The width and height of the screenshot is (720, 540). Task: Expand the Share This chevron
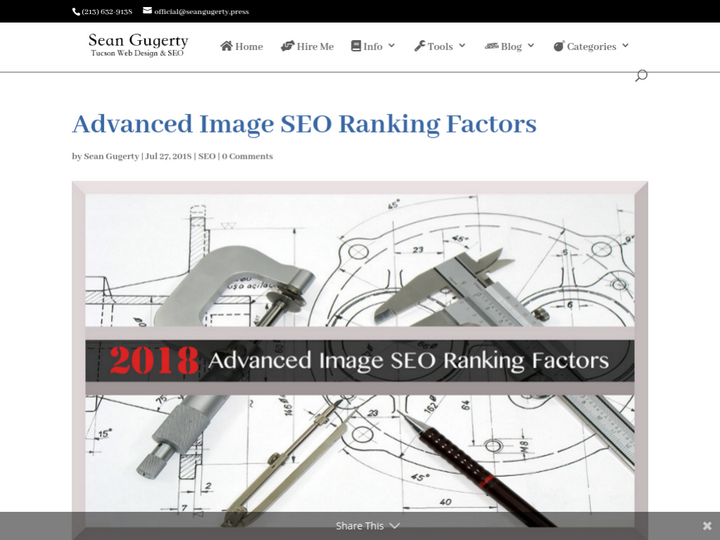(x=394, y=526)
